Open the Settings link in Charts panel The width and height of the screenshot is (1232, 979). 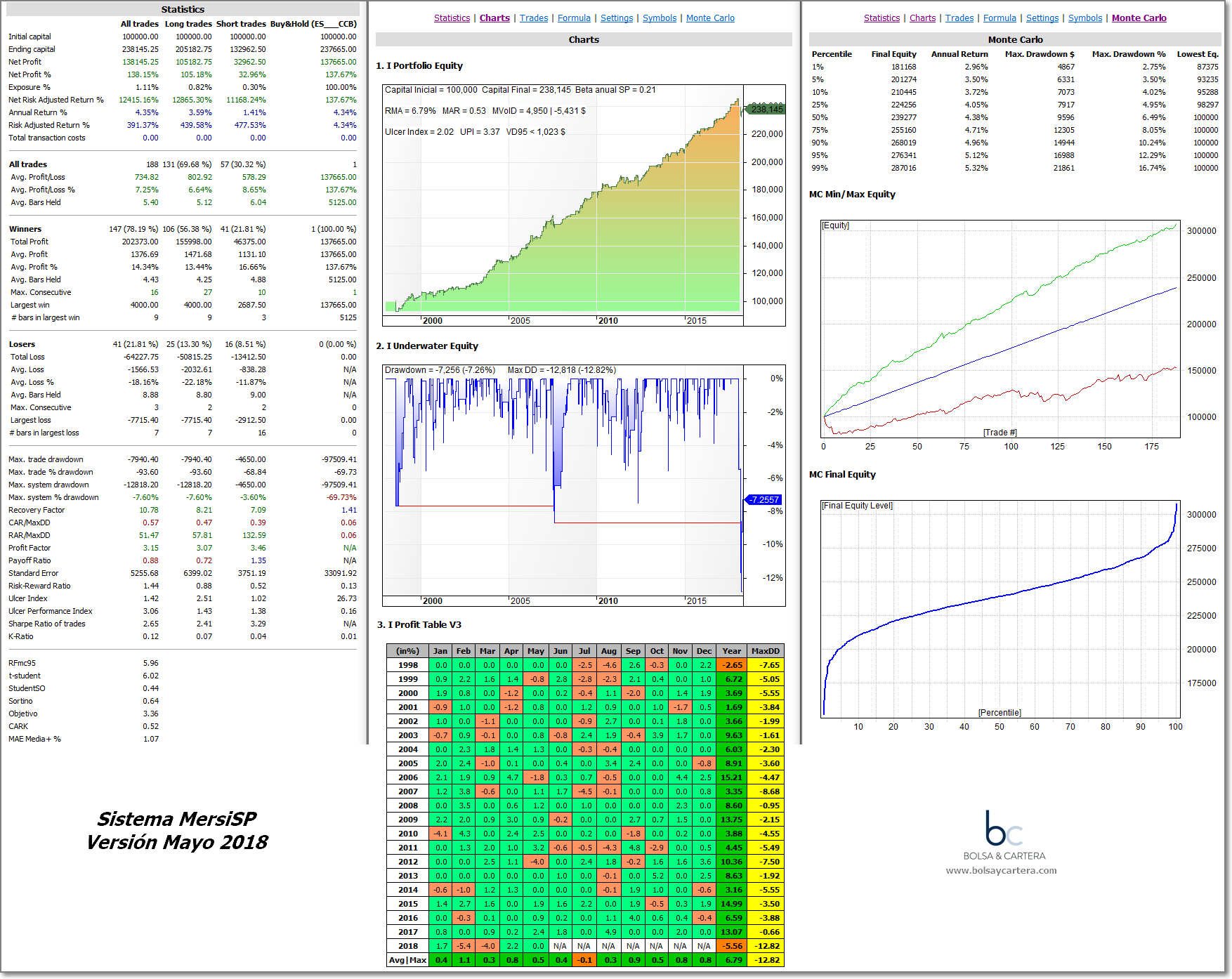tap(617, 18)
